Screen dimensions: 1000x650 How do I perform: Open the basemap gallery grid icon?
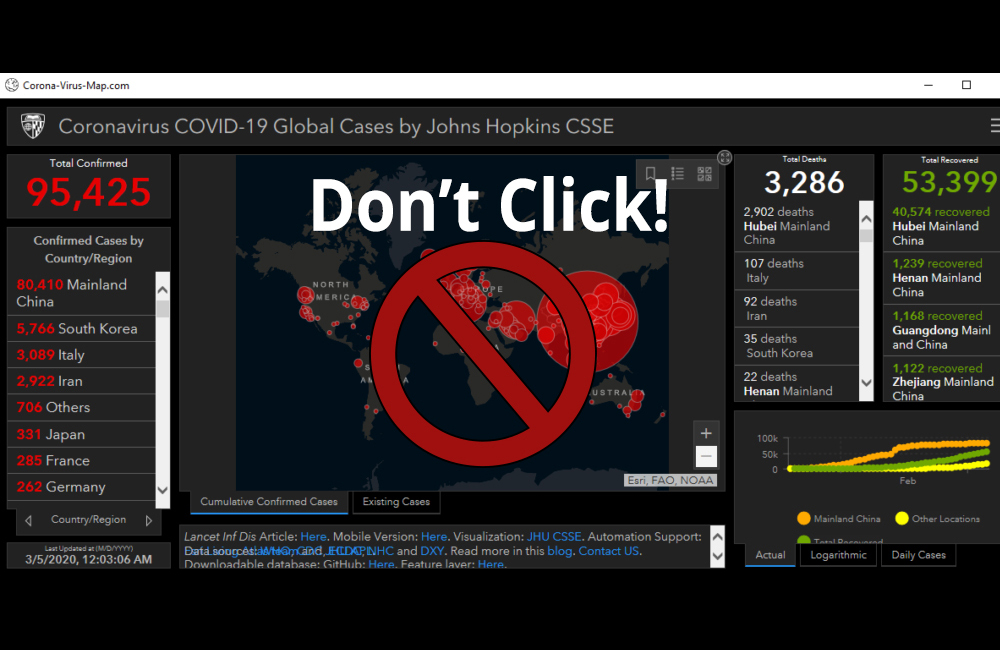[704, 174]
